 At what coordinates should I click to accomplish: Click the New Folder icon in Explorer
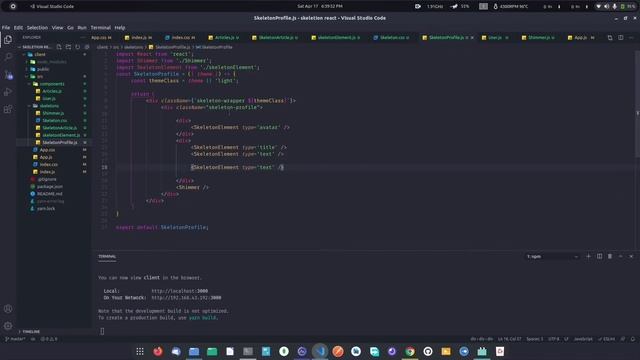click(68, 47)
